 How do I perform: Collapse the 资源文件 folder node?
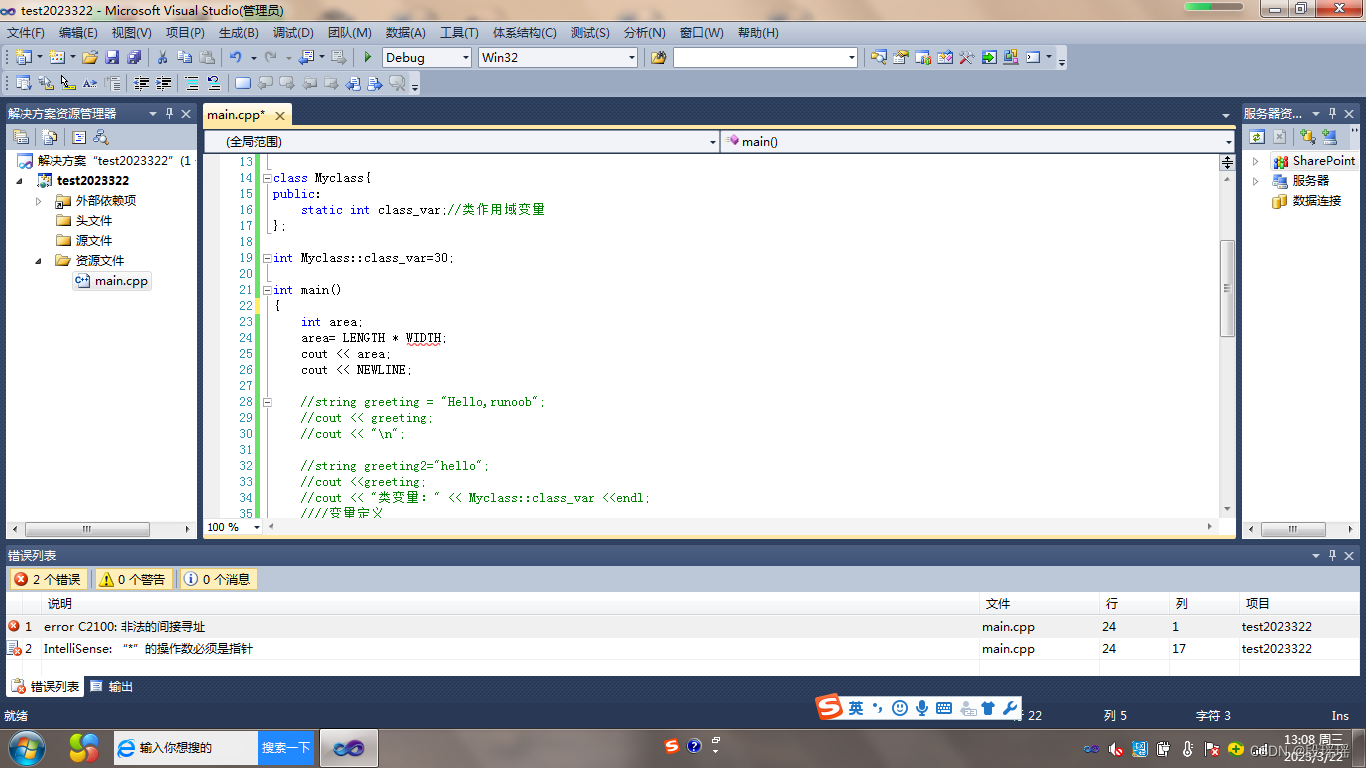pos(39,261)
